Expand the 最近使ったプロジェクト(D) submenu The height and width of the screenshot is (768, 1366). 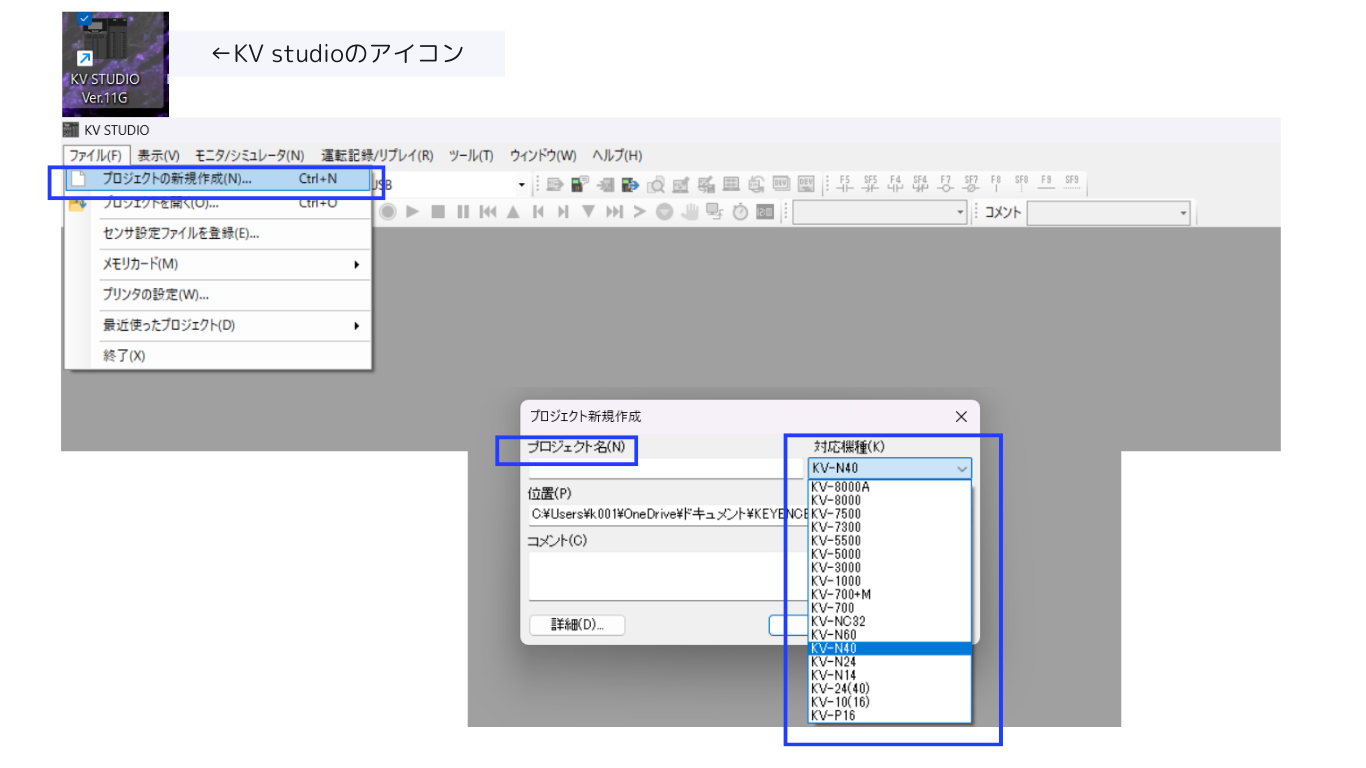pyautogui.click(x=218, y=325)
